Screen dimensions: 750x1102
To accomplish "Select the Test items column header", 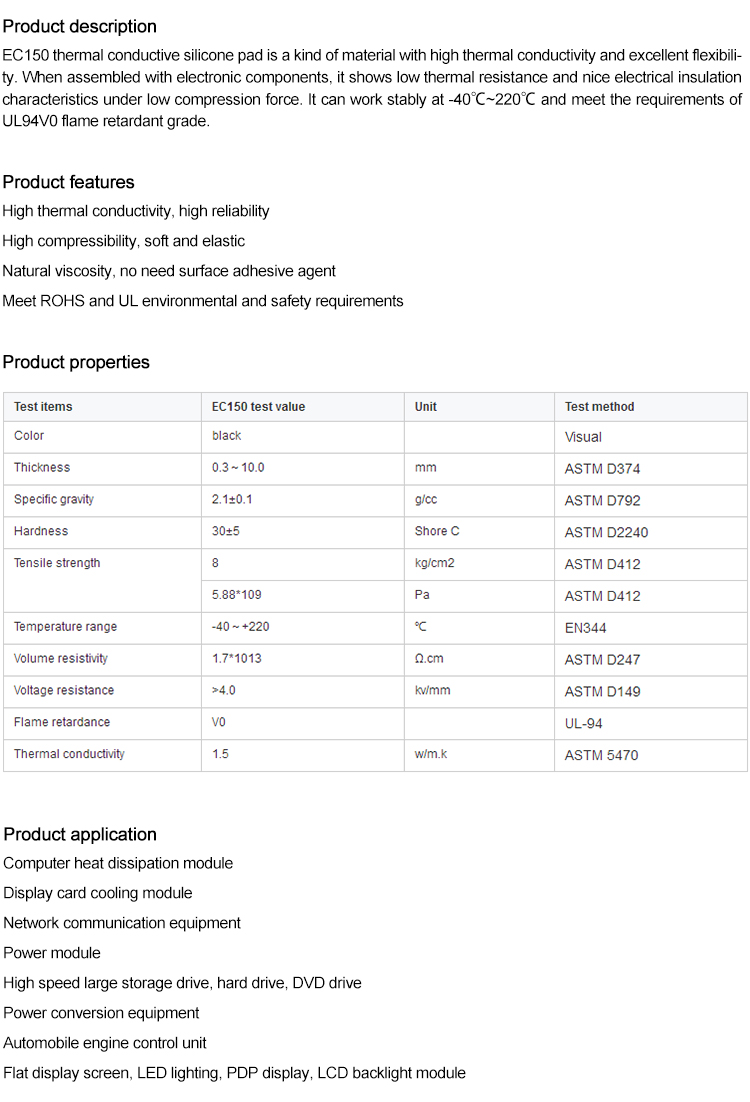I will coord(43,407).
